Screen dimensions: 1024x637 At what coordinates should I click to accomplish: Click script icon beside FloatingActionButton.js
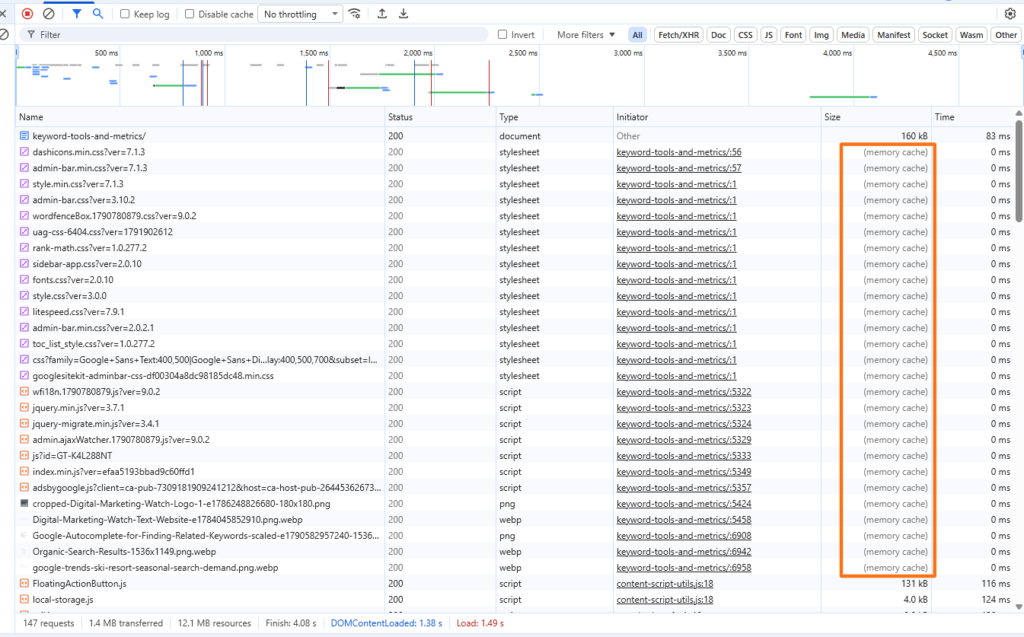(x=24, y=583)
